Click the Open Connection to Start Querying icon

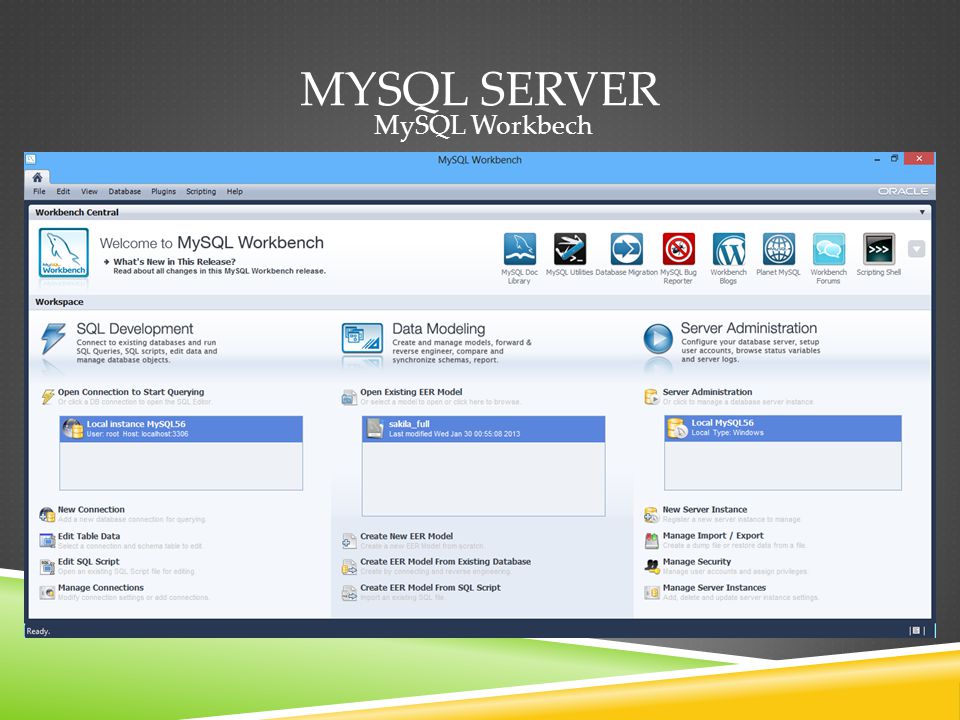[48, 397]
